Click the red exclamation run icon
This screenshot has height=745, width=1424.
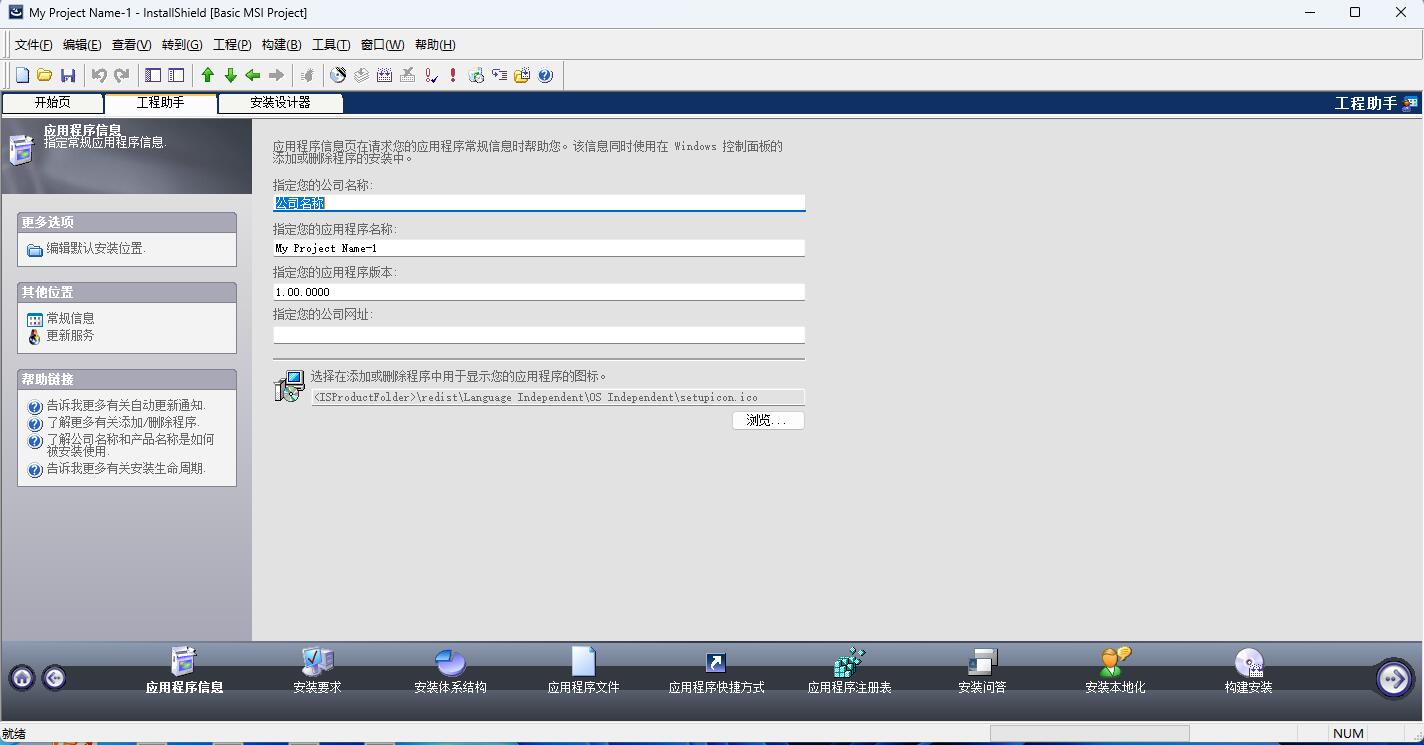453,75
